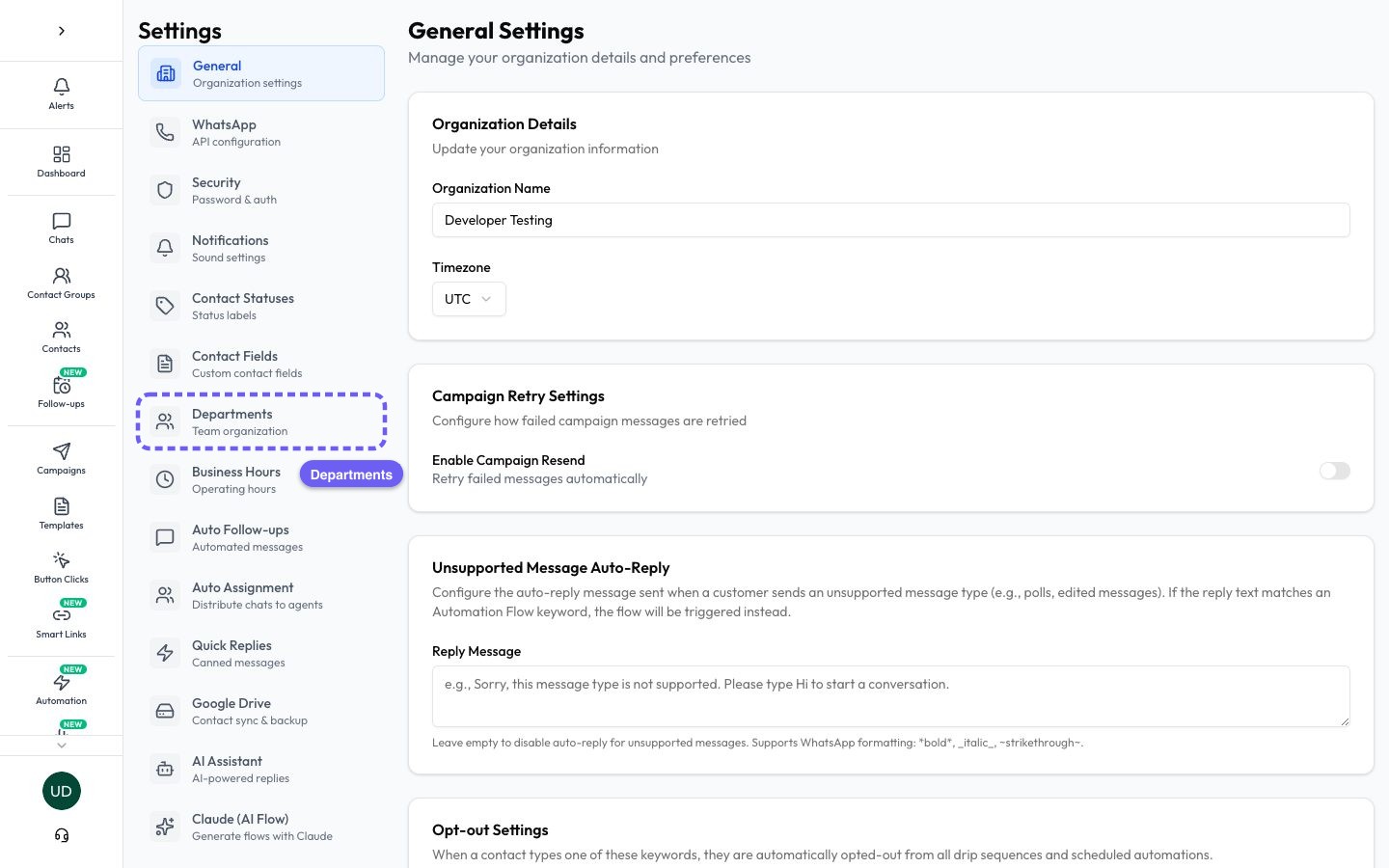Open Chats from the left rail

point(61,221)
